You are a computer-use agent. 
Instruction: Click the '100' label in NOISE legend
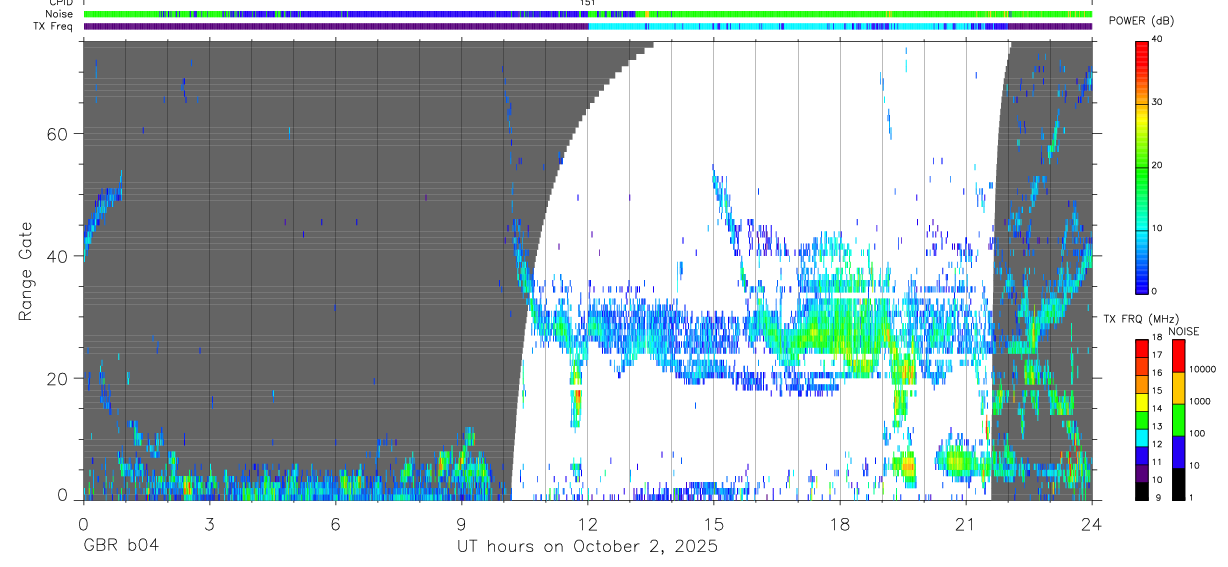point(1197,433)
